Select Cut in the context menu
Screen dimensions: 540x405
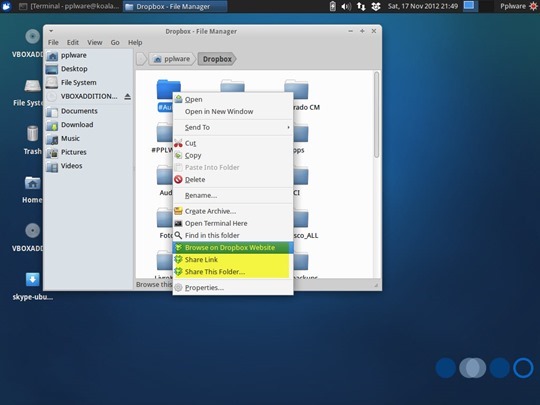[x=233, y=143]
